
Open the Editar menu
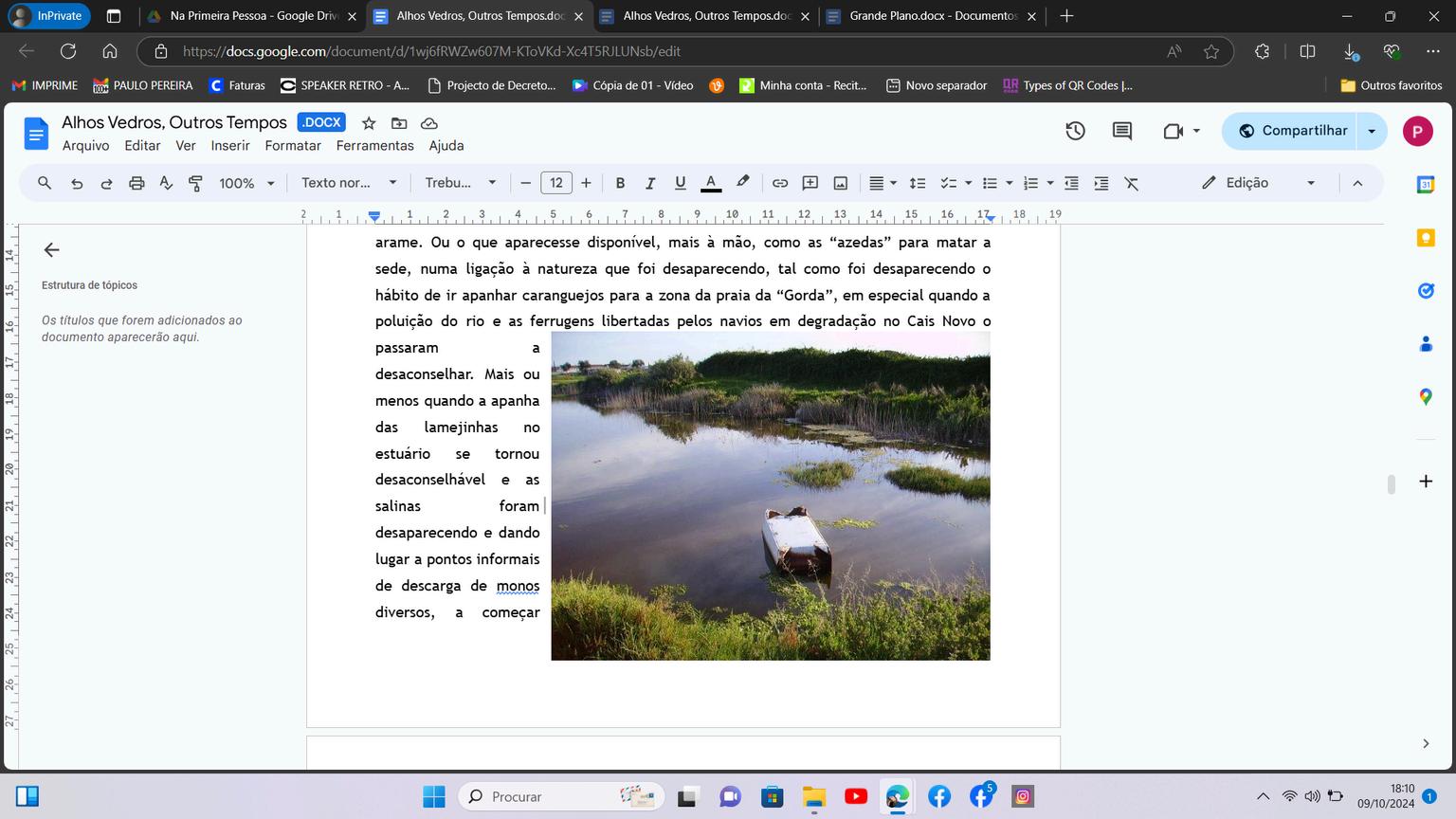(142, 146)
